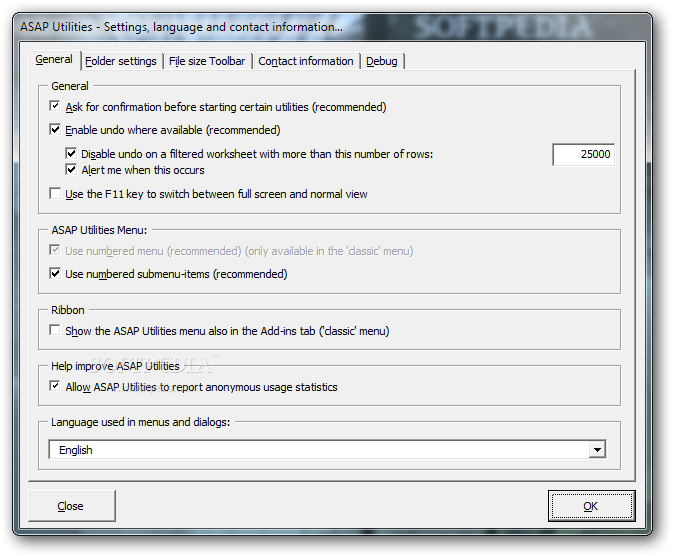Viewport: 673px width, 556px height.
Task: Go to the Contact information tab
Action: (306, 61)
